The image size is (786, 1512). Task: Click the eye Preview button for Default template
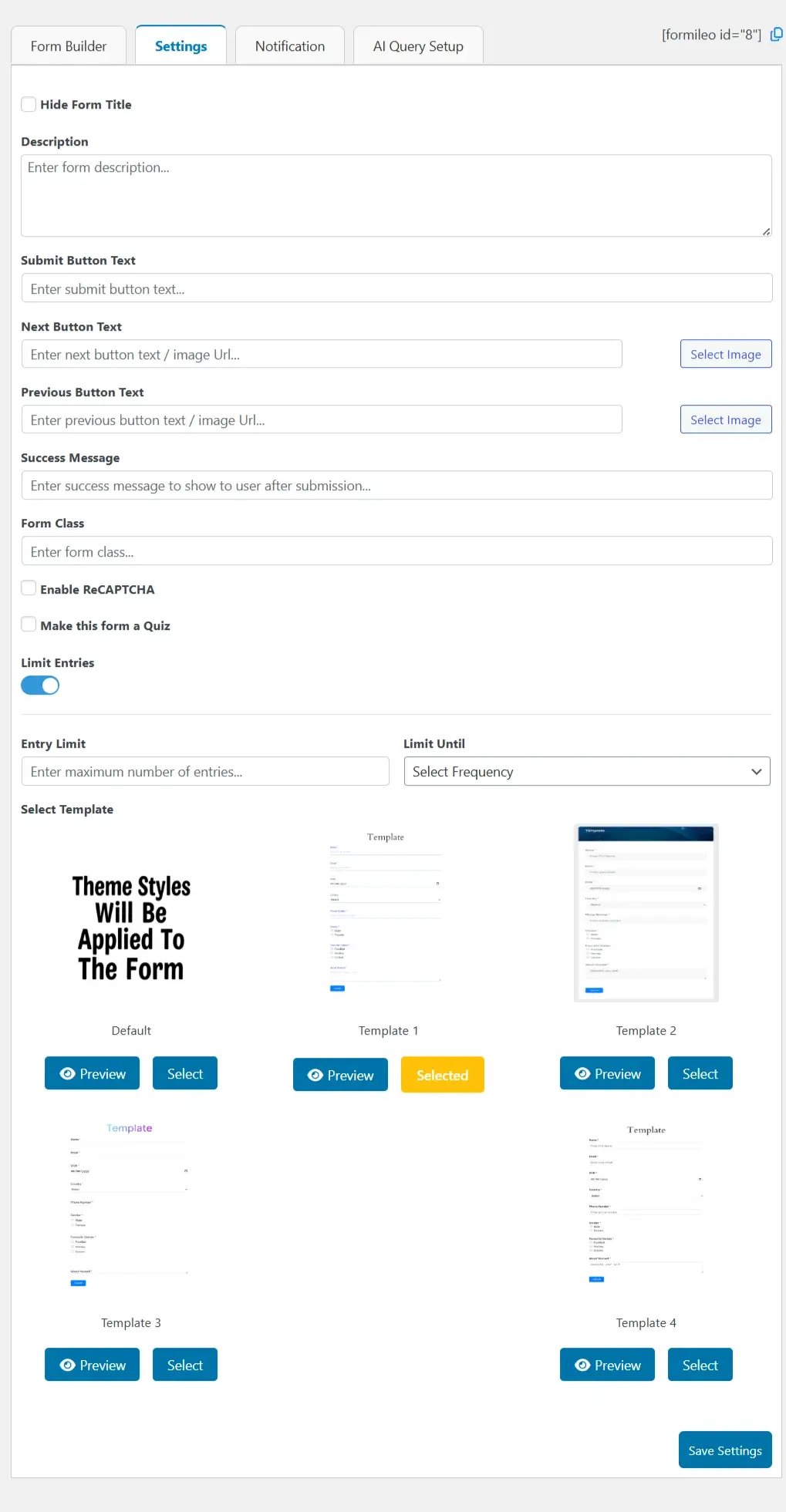pos(92,1073)
